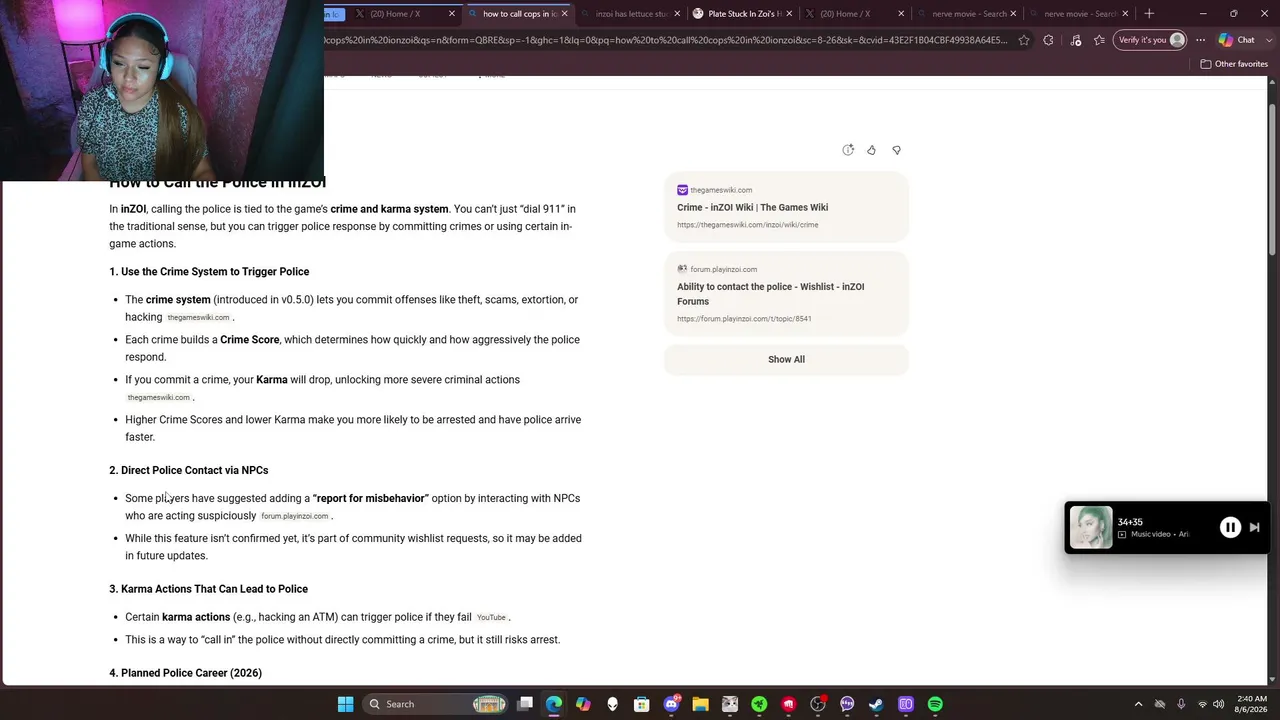Click the Microsoft Edge taskbar icon

tap(554, 704)
